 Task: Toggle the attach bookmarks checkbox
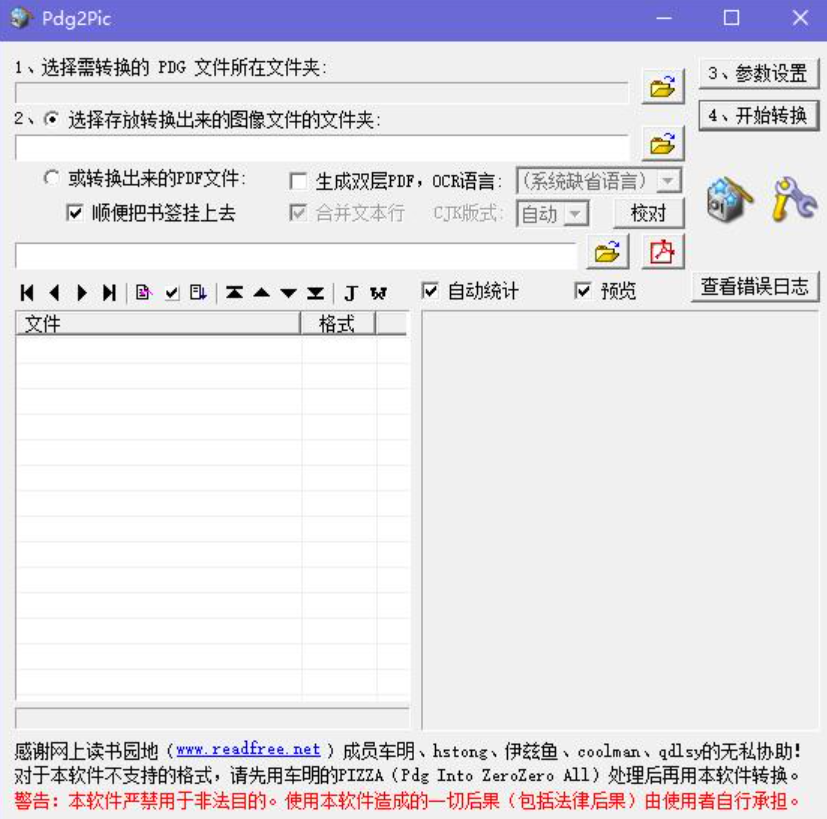point(74,213)
